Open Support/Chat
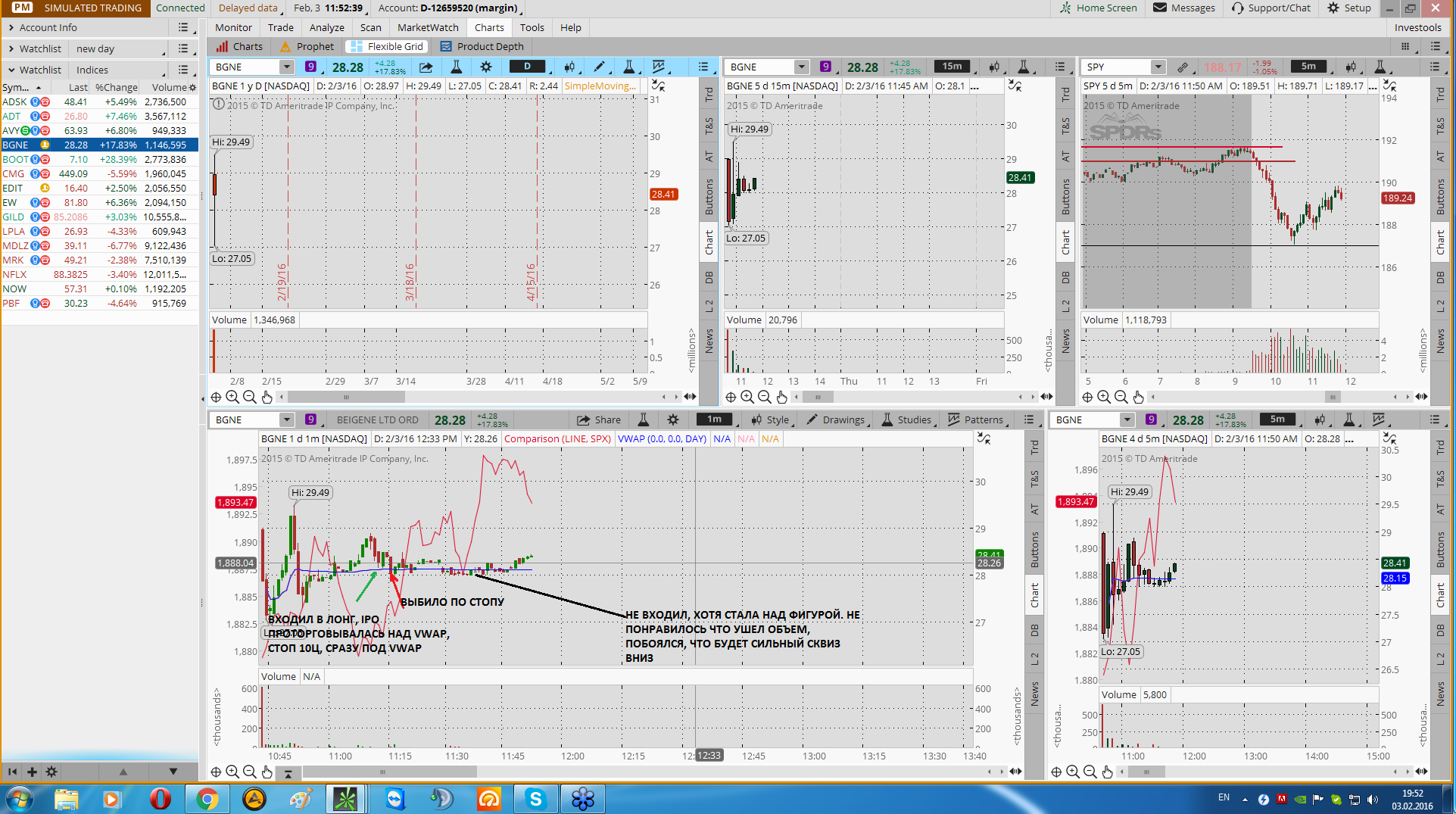Screen dimensions: 1456x814 point(1270,8)
